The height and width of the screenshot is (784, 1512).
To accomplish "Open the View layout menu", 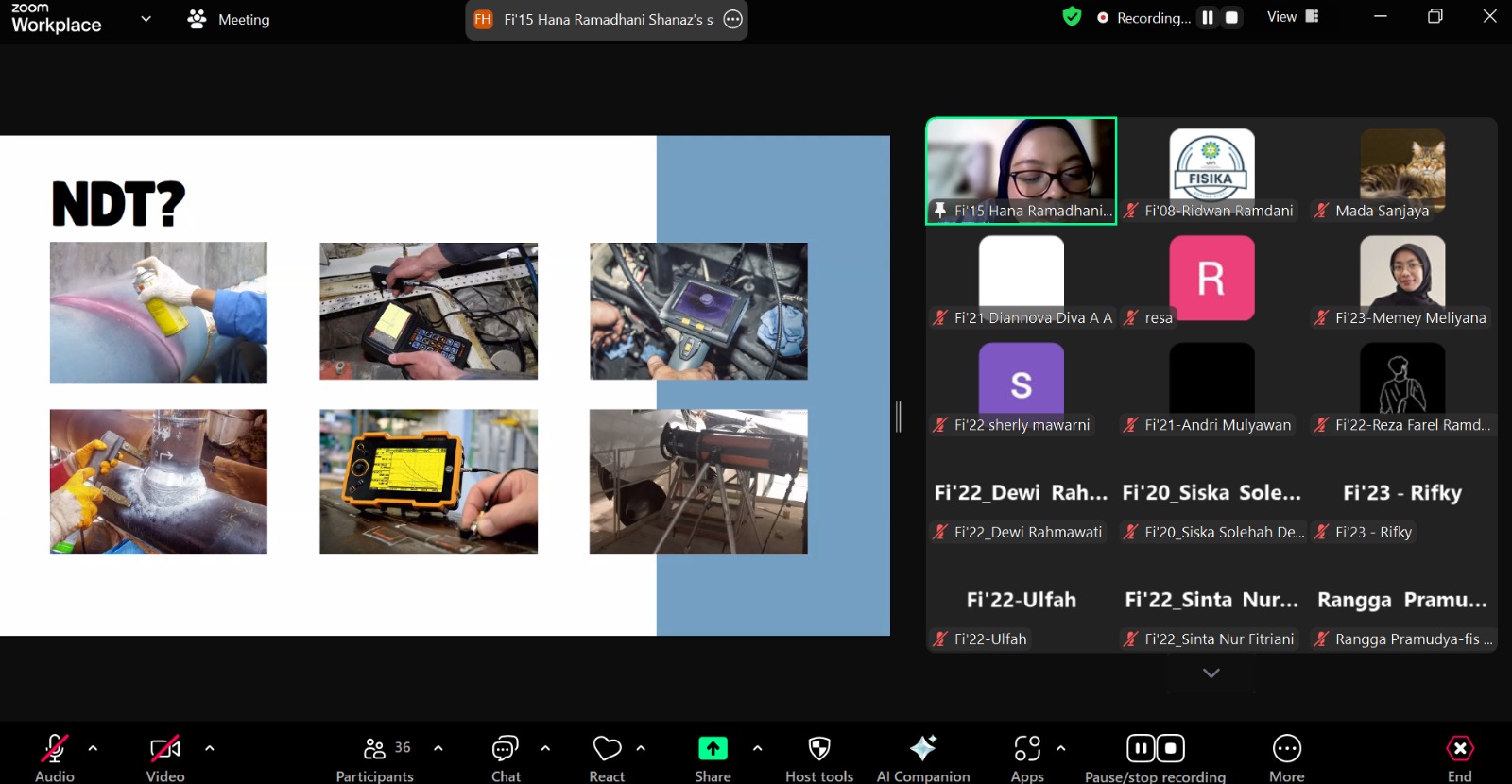I will [x=1292, y=17].
